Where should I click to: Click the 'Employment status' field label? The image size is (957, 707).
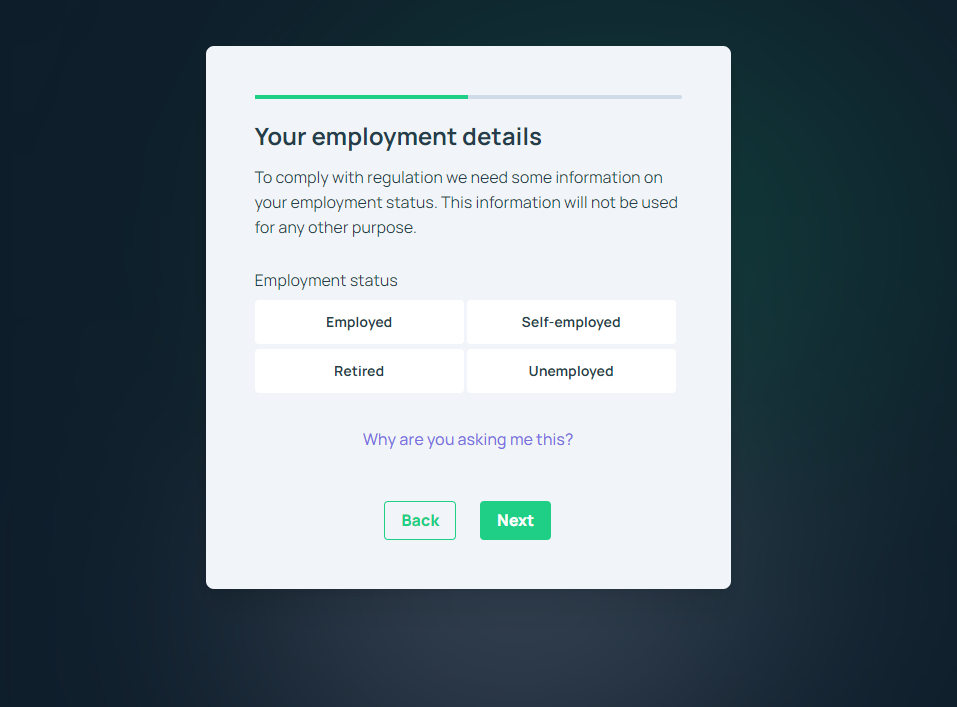[x=326, y=280]
